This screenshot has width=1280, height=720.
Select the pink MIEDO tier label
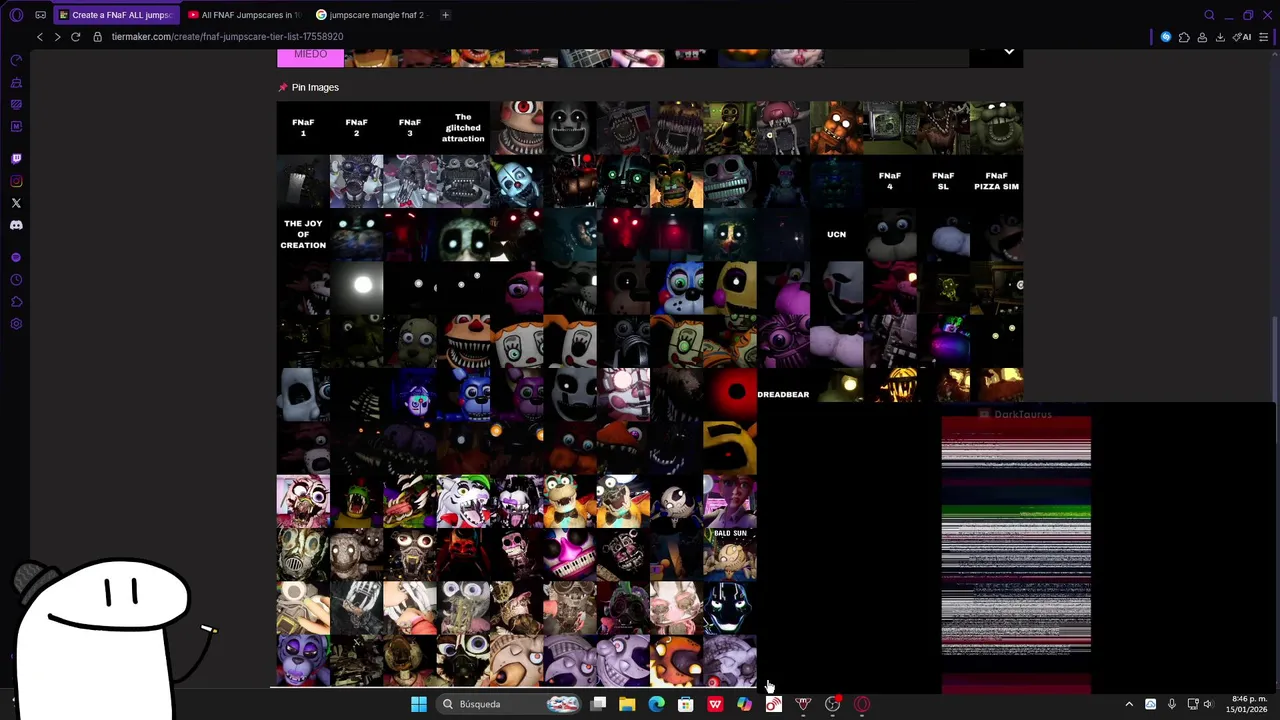point(310,56)
